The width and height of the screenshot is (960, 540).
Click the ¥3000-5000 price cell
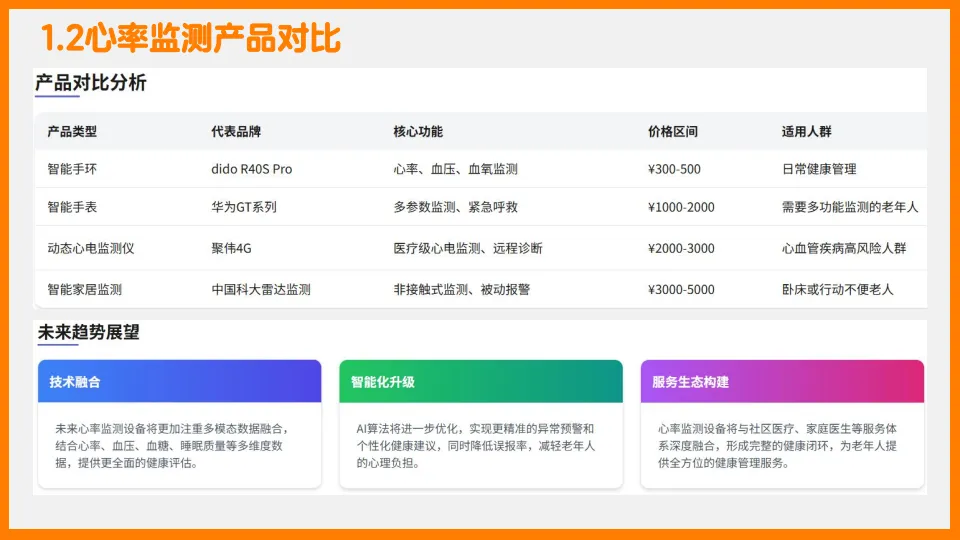coord(681,289)
